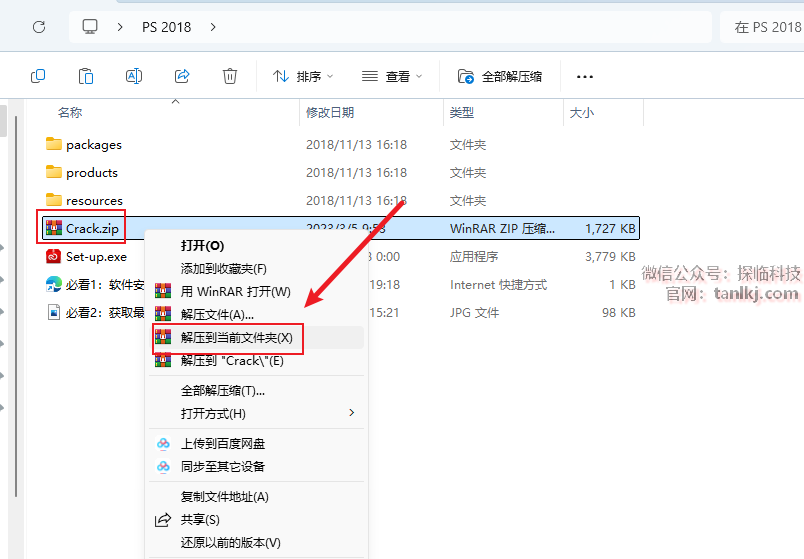The image size is (804, 559).
Task: Expand the 打开方式 submenu arrow
Action: (x=351, y=413)
